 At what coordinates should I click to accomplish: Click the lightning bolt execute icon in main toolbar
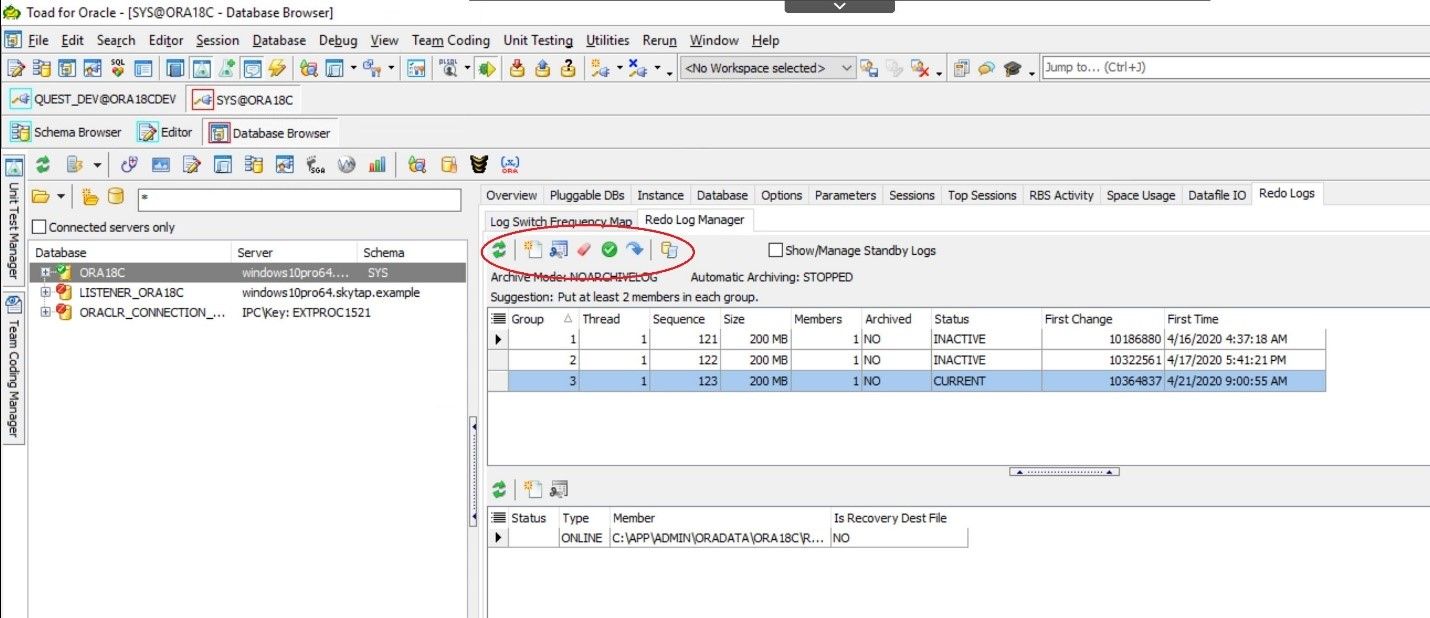(x=277, y=68)
